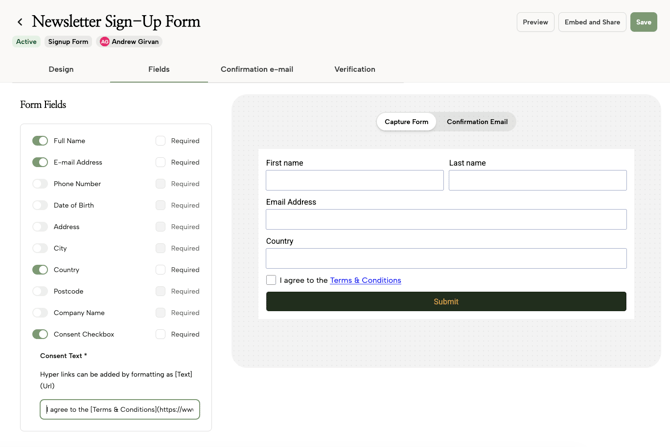This screenshot has height=447, width=670.
Task: Turn on the Date of Birth toggle
Action: click(40, 205)
